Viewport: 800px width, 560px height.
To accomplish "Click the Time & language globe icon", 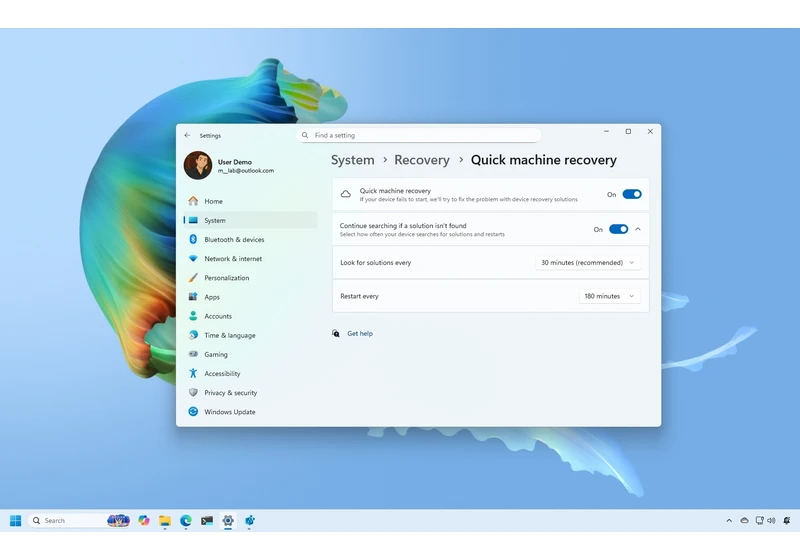I will [x=193, y=335].
